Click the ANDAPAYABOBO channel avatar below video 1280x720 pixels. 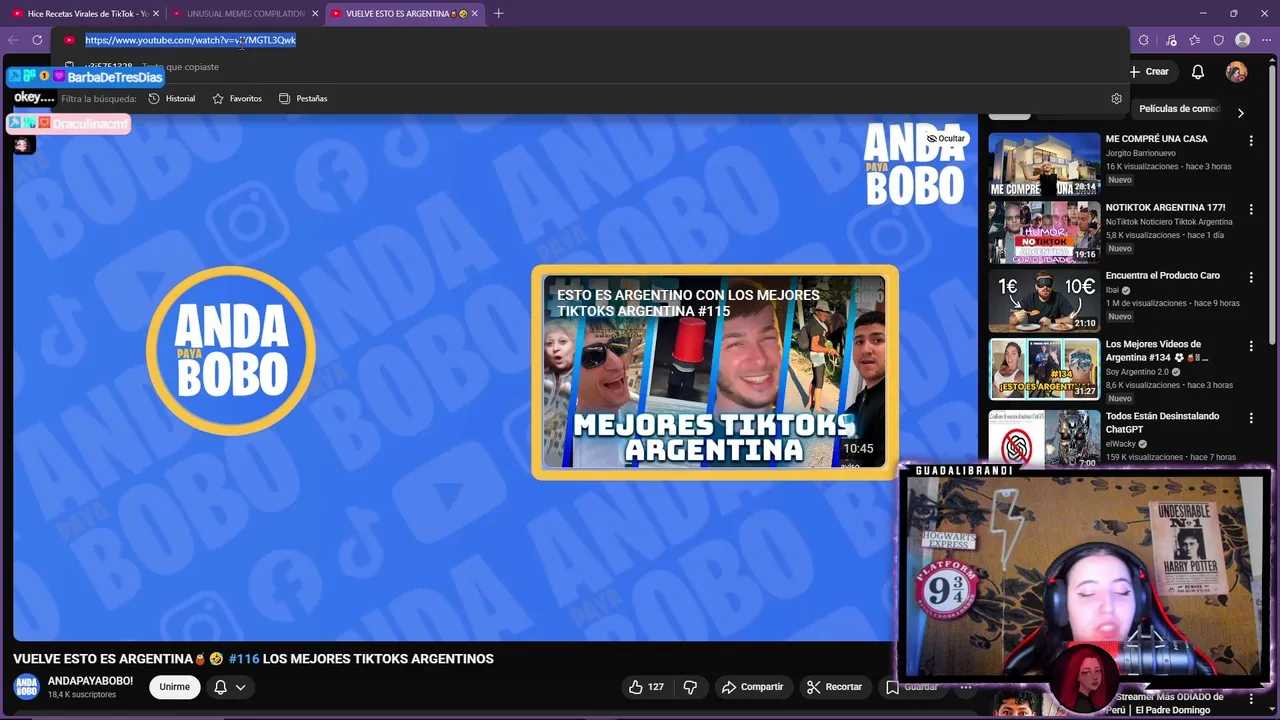(x=26, y=687)
